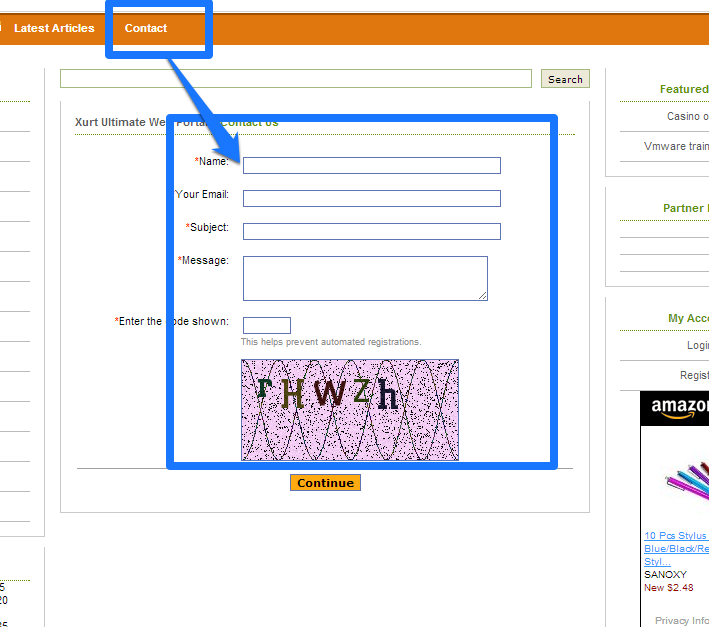
Task: Click the Privacy Info ad link
Action: point(681,621)
